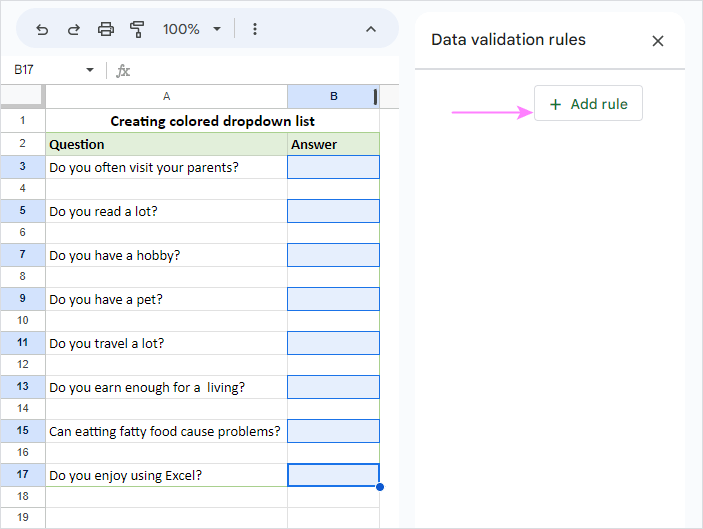The image size is (703, 529).
Task: Click 'Can eatting fatty food cause problems?' cell
Action: click(166, 431)
